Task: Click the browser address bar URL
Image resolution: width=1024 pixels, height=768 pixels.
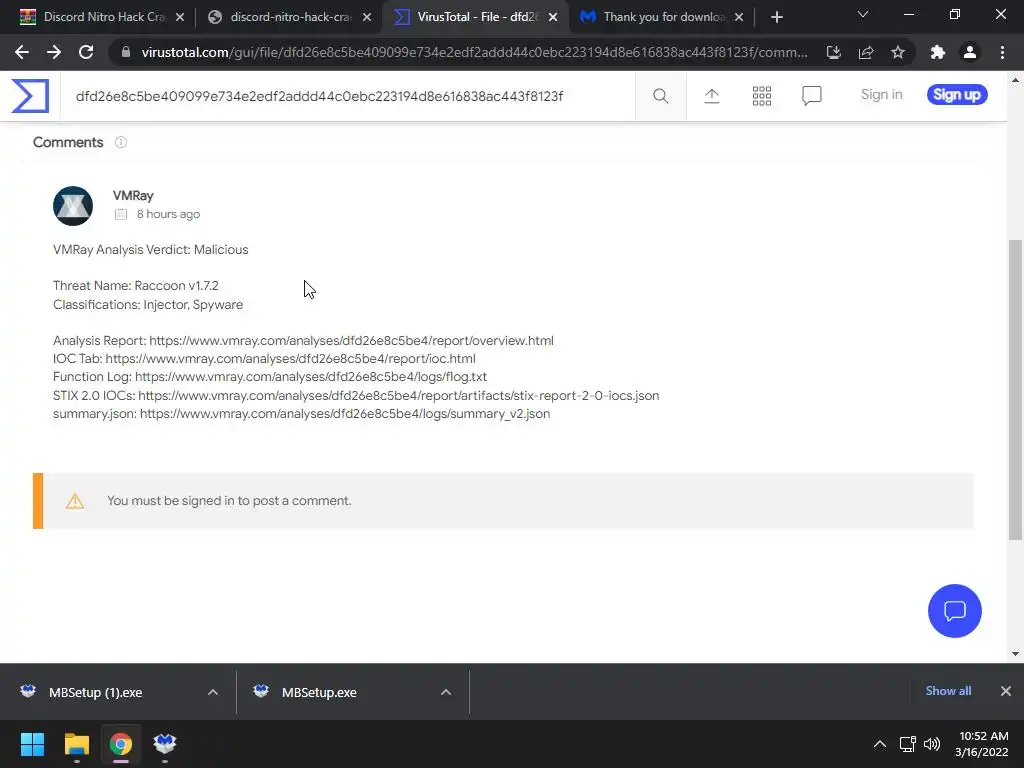Action: tap(474, 52)
